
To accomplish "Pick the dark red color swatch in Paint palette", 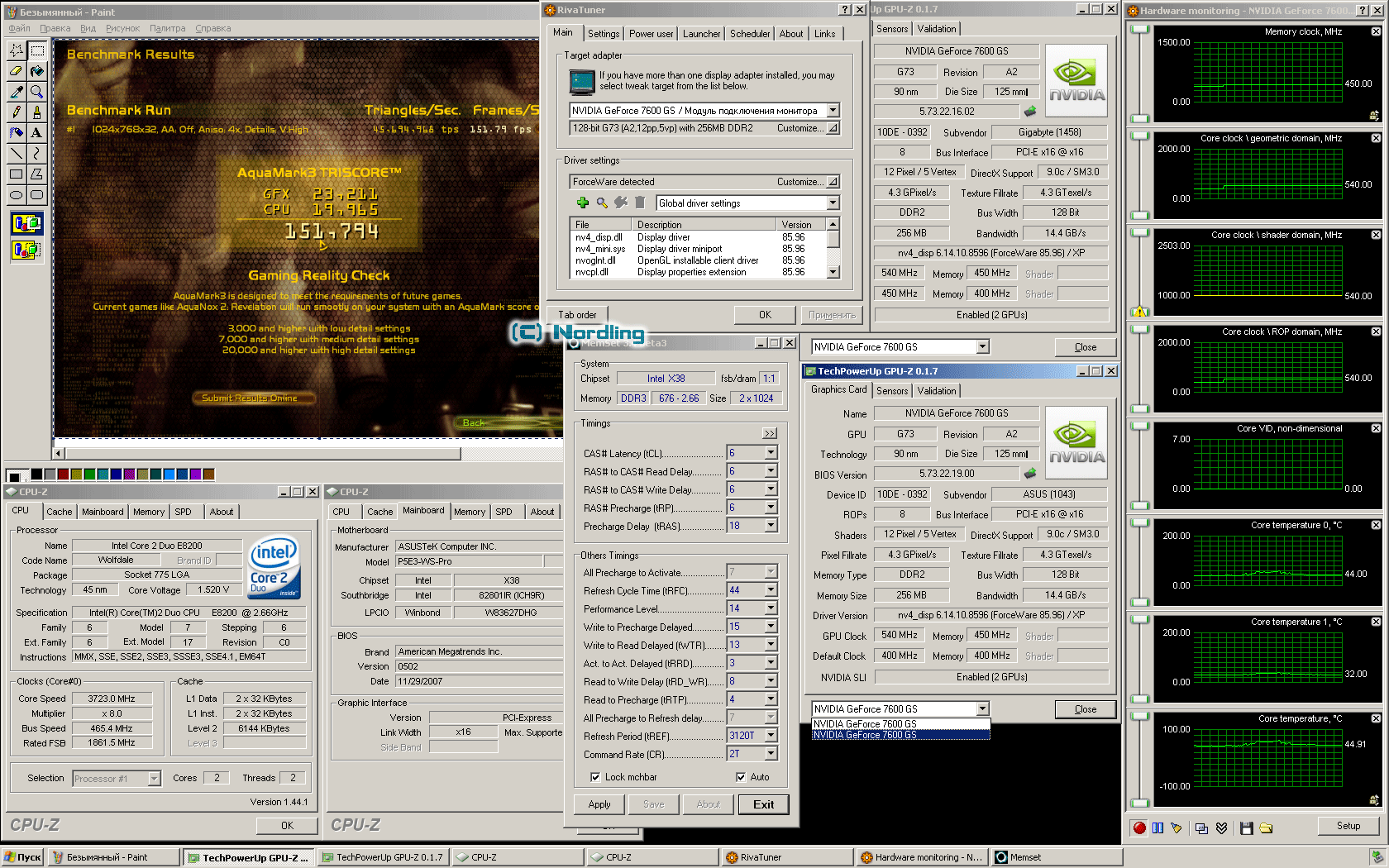I will tap(63, 475).
